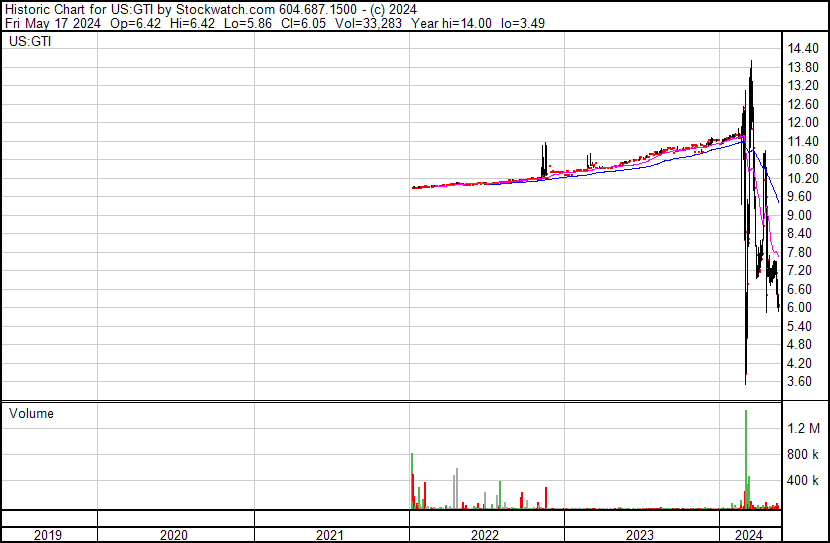Click the 800 k volume axis label
This screenshot has width=830, height=543.
803,454
